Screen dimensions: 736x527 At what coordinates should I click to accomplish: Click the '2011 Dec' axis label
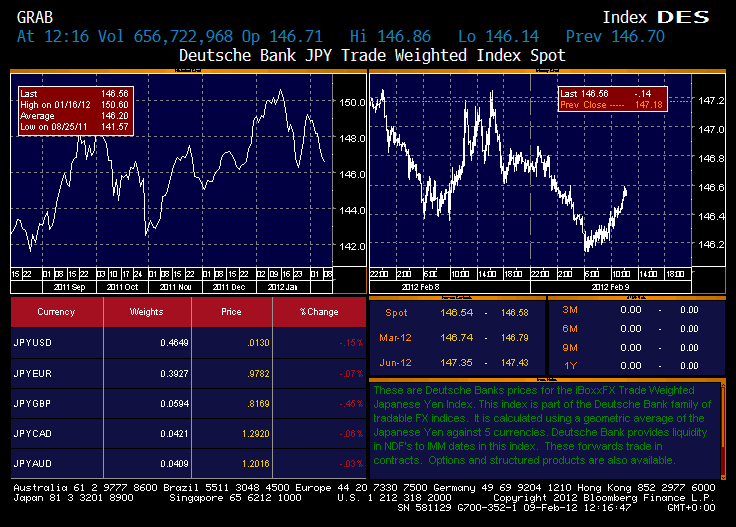229,287
